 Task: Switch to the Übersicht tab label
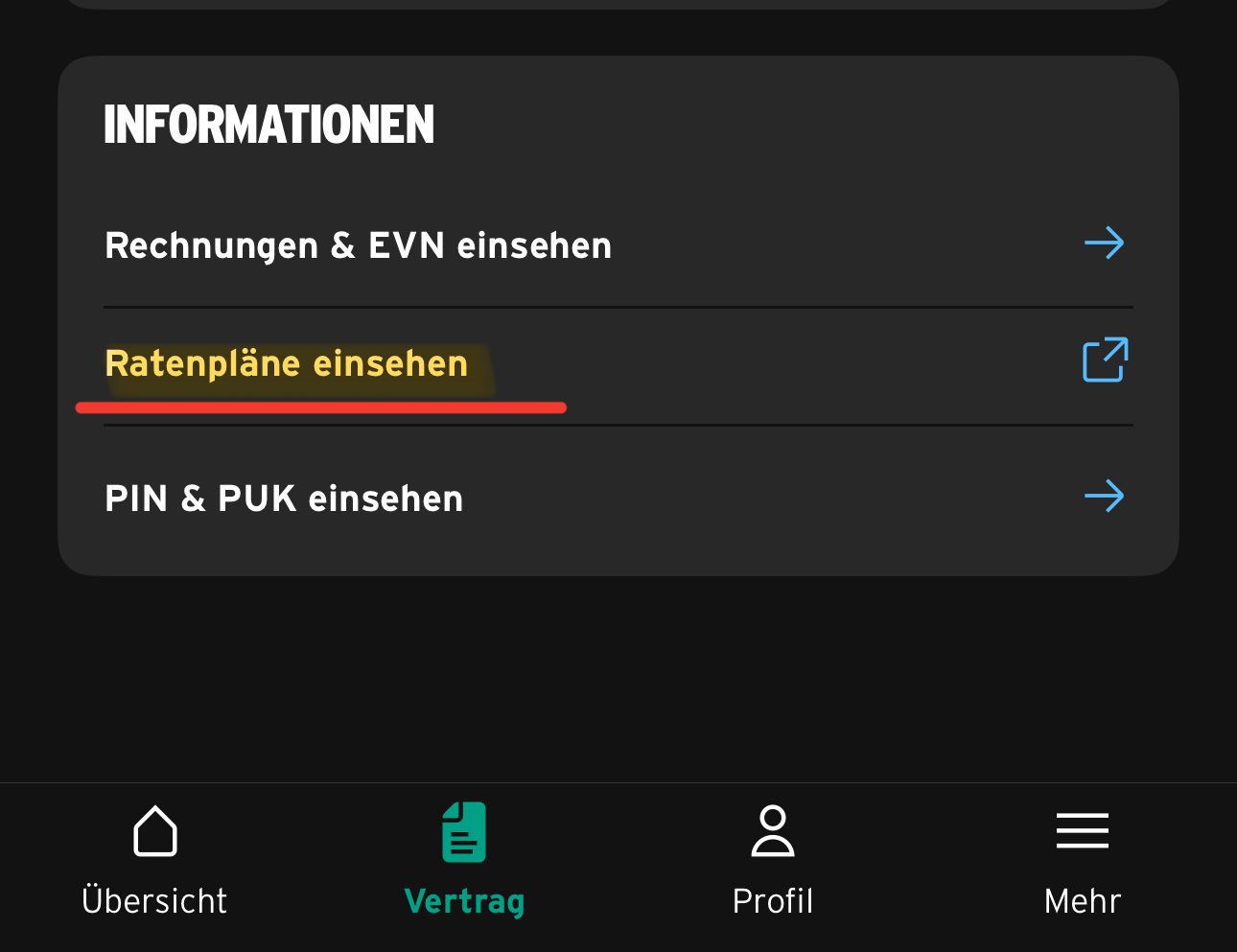point(154,901)
